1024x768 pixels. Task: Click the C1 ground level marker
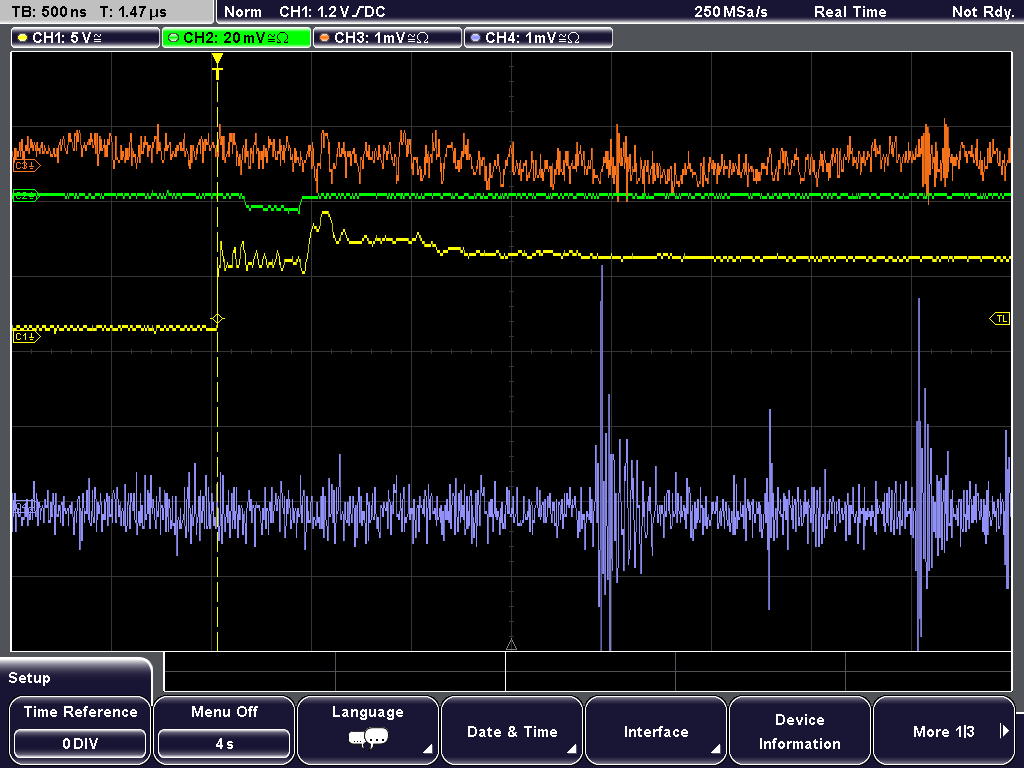click(26, 337)
